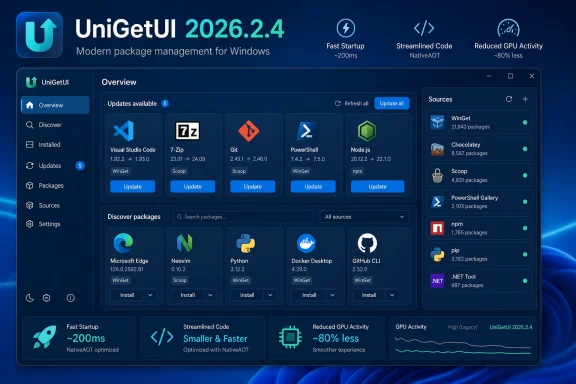Update Visual Studio Code
The height and width of the screenshot is (384, 576).
coord(133,187)
